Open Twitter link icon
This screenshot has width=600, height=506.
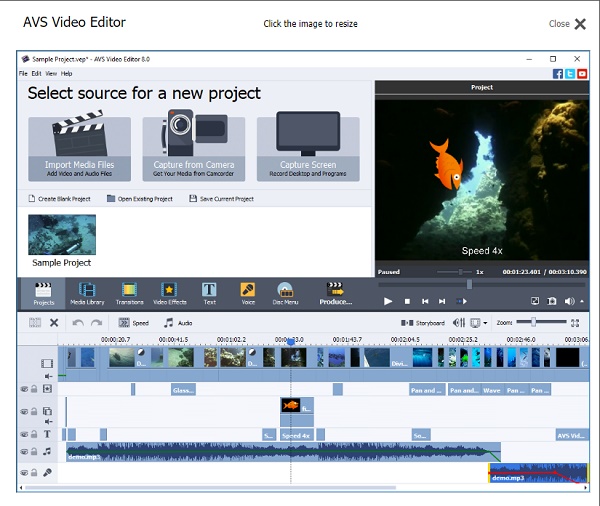coord(570,73)
